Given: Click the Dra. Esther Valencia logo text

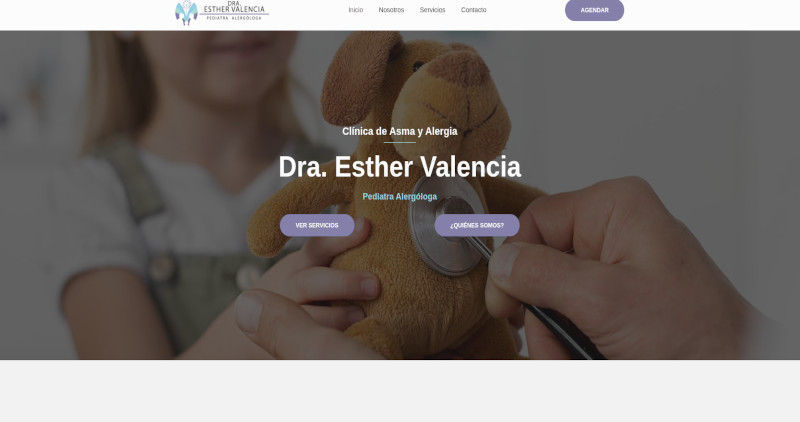Looking at the screenshot, I should click(x=234, y=7).
